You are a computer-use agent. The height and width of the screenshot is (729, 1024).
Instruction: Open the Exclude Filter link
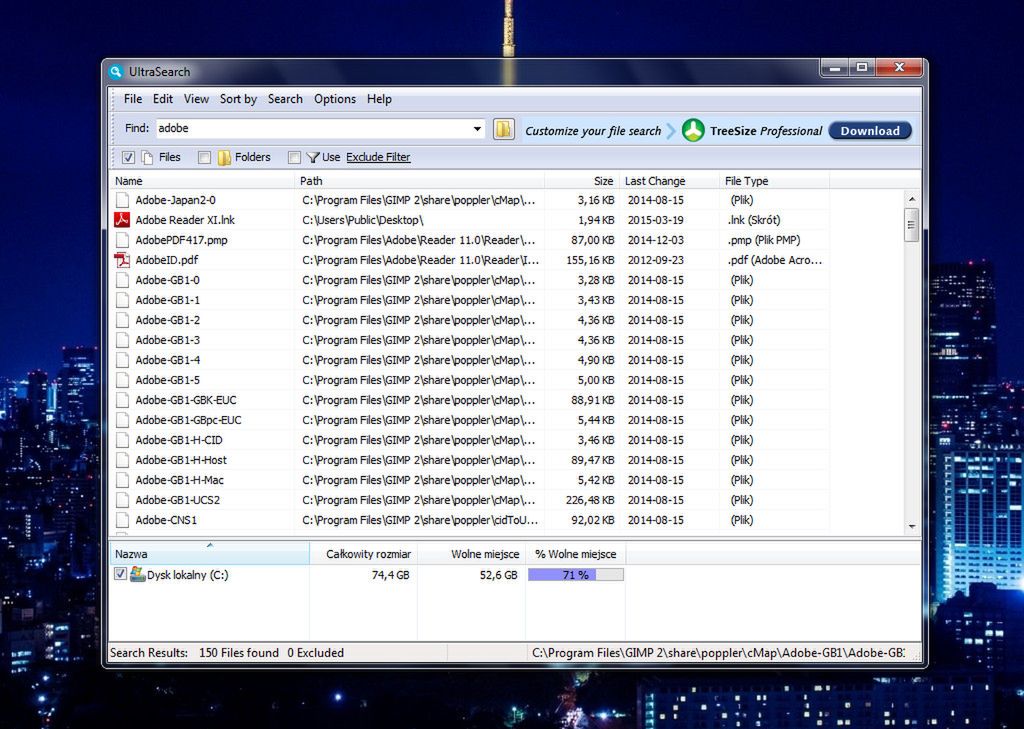(378, 157)
